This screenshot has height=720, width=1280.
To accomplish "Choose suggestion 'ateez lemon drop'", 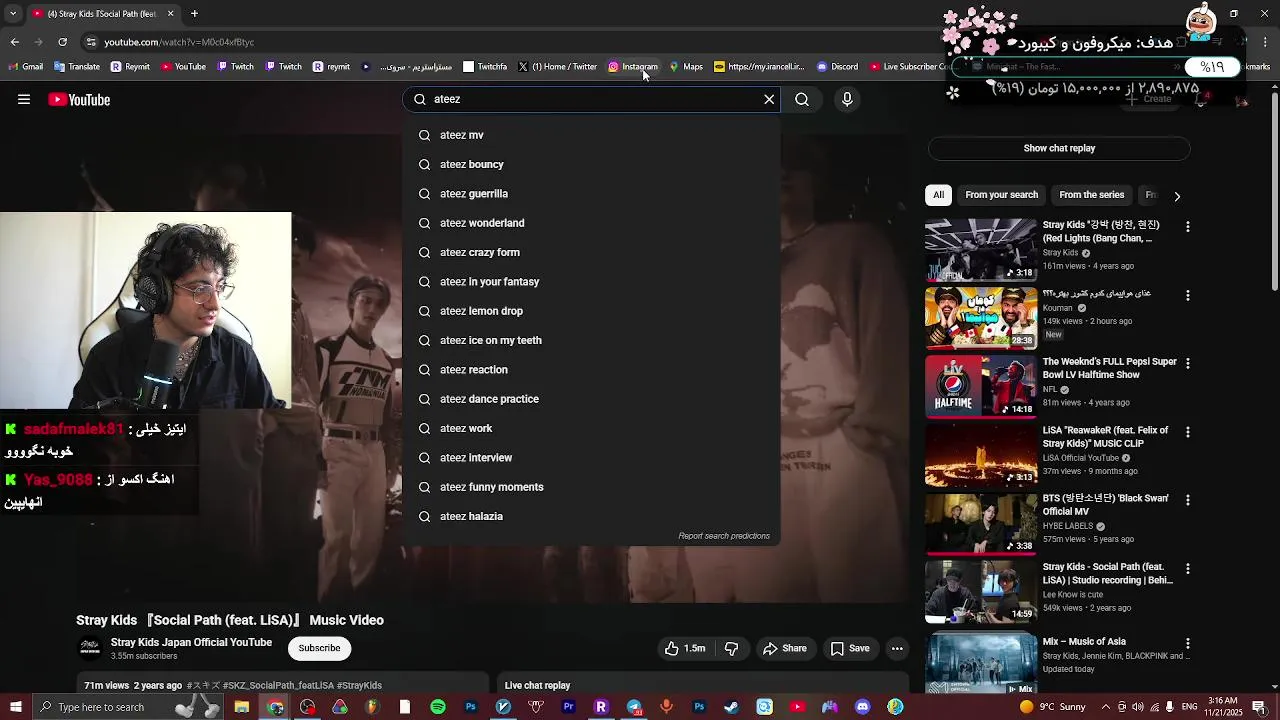I will click(591, 311).
